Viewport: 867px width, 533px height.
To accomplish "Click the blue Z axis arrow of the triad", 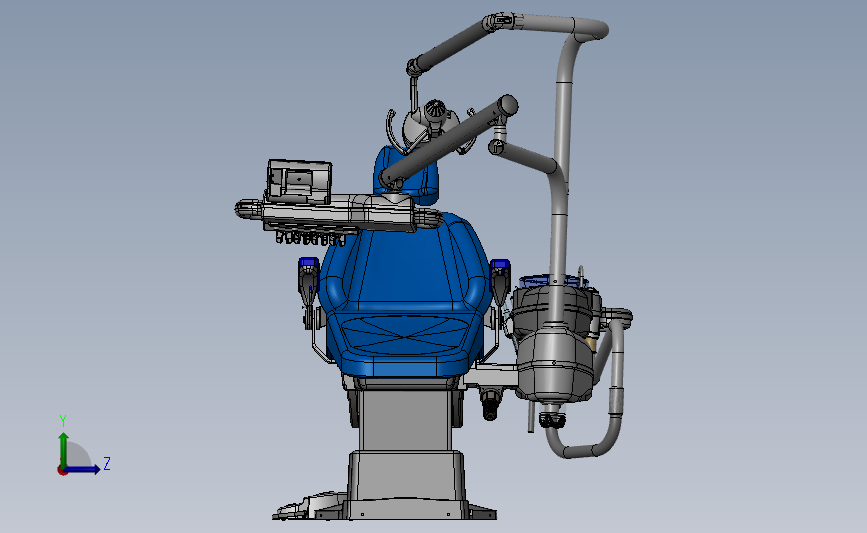I will [83, 469].
